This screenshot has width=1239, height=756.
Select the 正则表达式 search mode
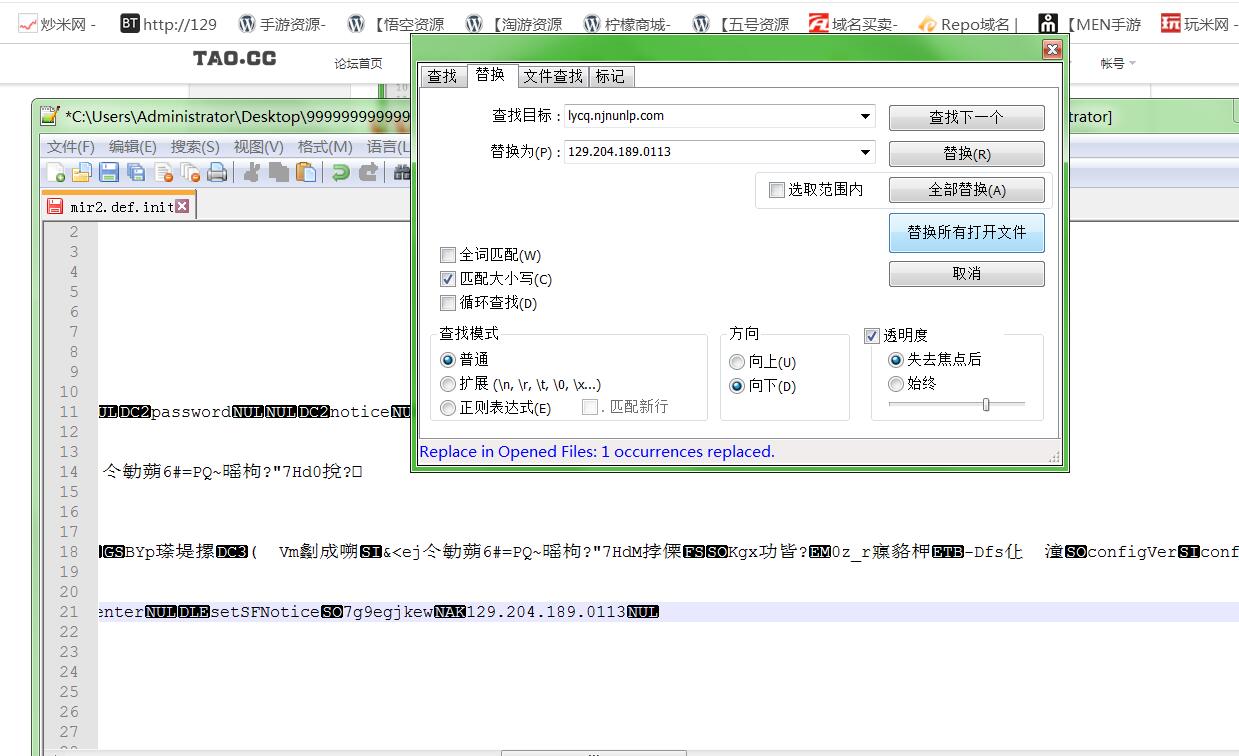(x=448, y=407)
